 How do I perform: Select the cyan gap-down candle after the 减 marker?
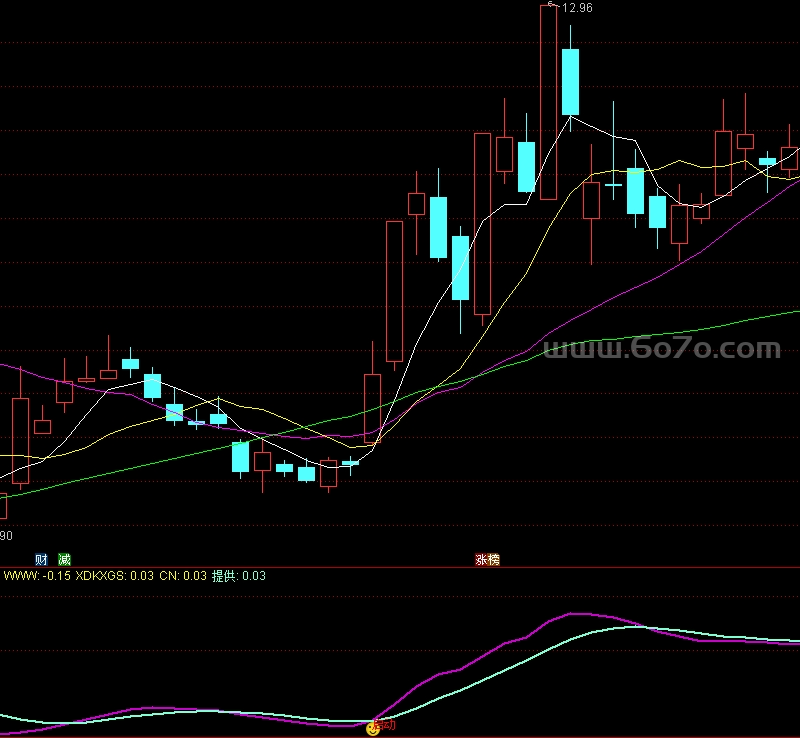[240, 457]
